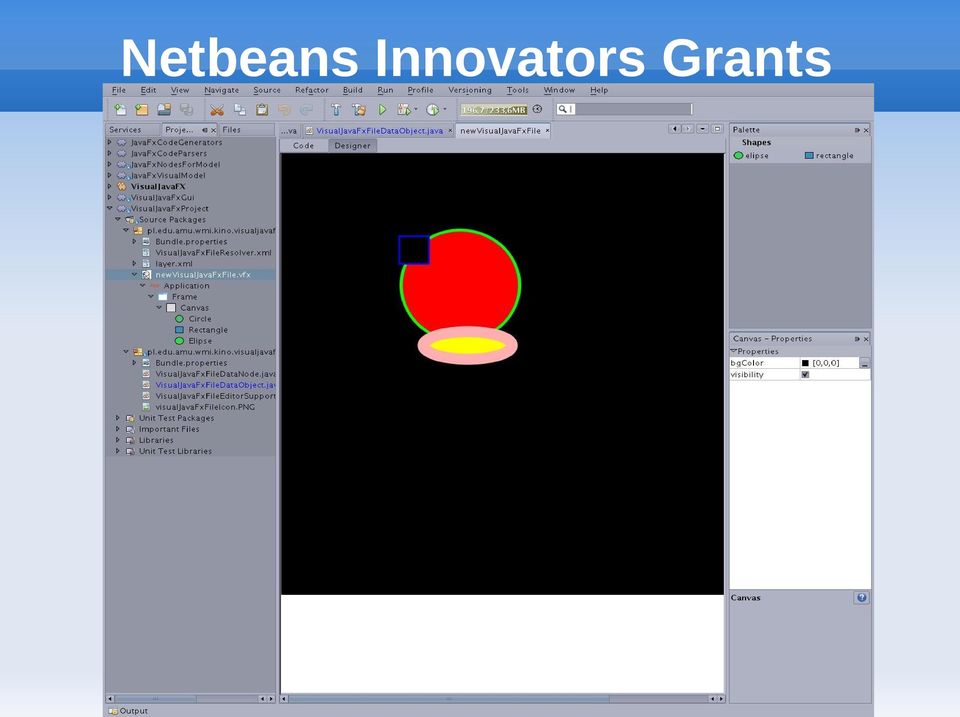Click the blue square on the canvas
The height and width of the screenshot is (717, 960).
point(414,250)
